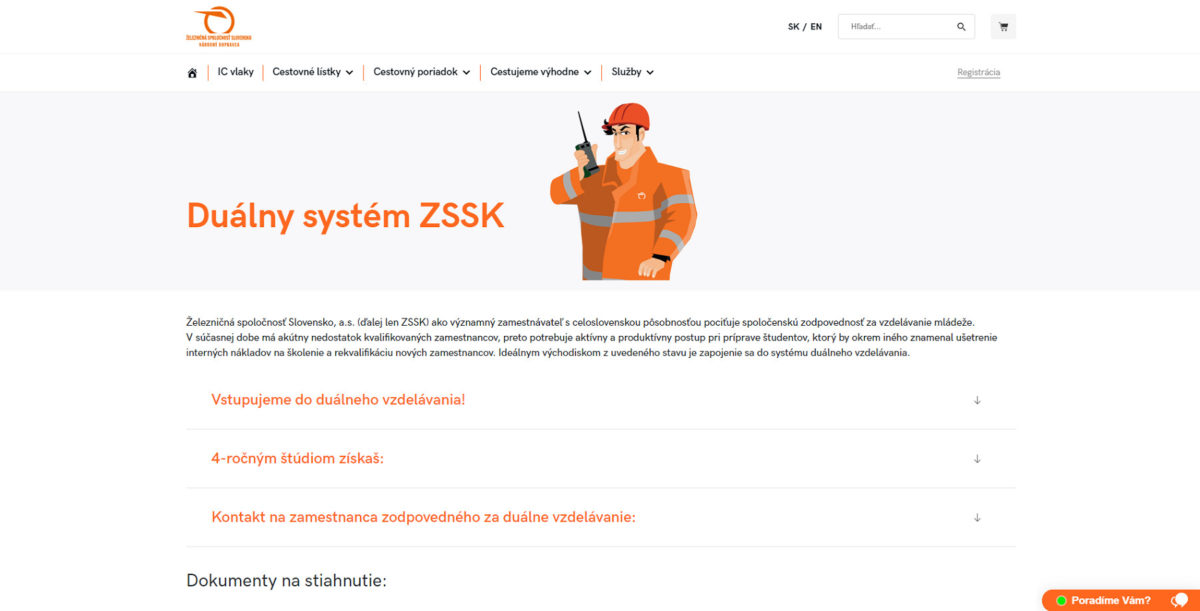1200x611 pixels.
Task: Open Cestujeme výhodne dropdown menu
Action: (541, 72)
